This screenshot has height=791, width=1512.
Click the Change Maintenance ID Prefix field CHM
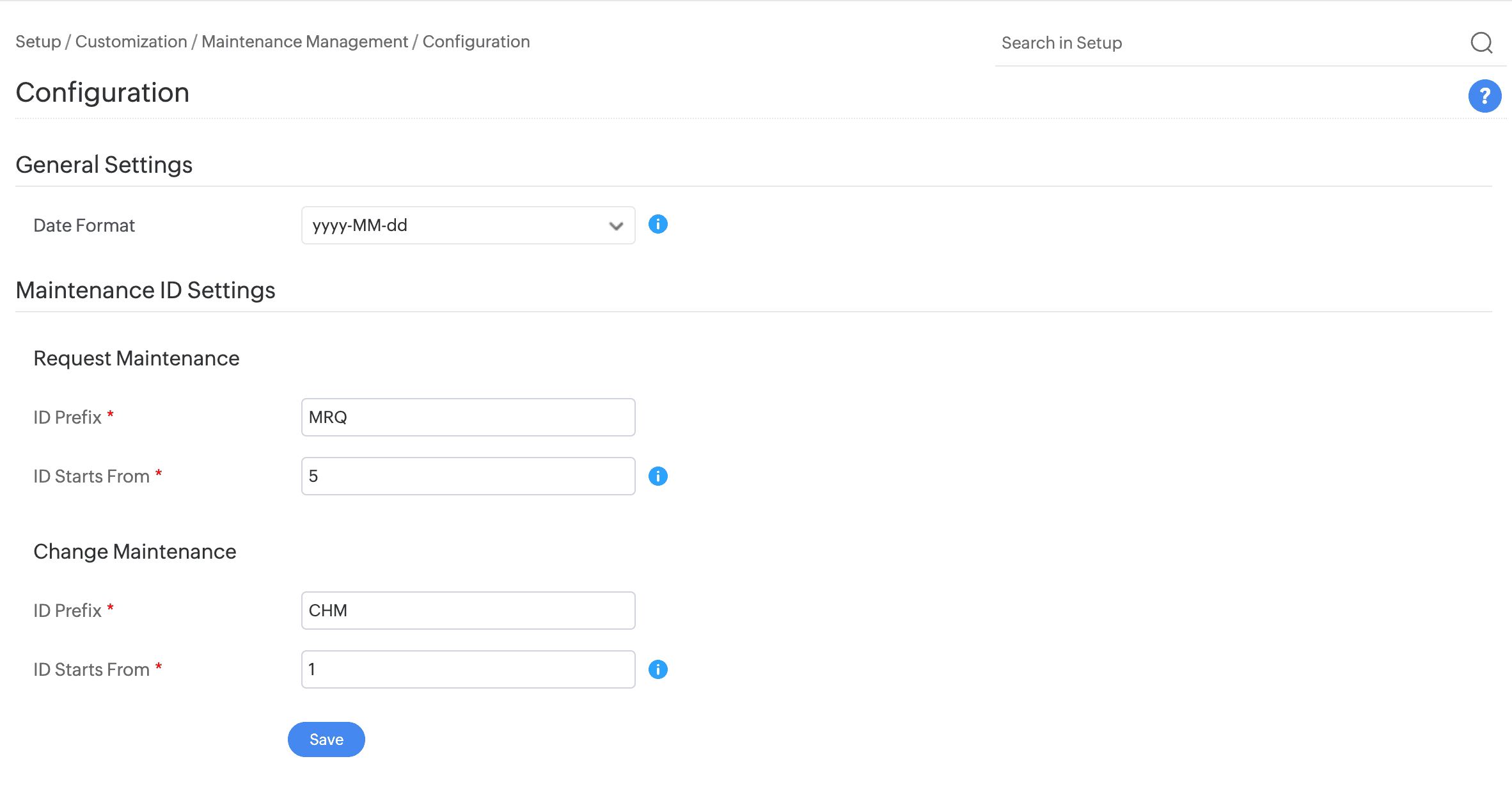467,611
